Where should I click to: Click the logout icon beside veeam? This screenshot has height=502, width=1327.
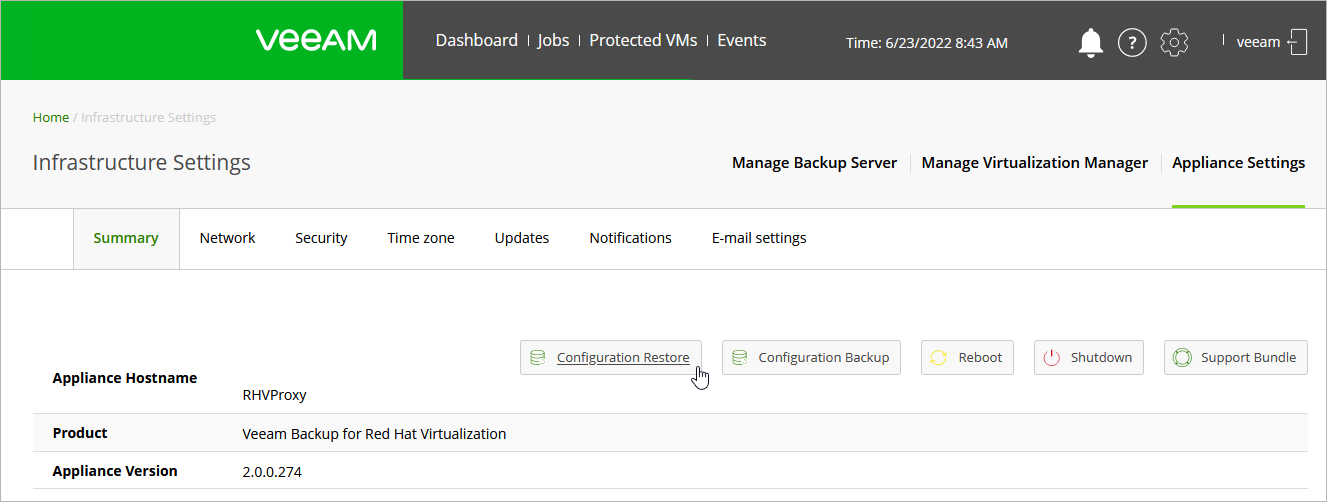[x=1297, y=42]
